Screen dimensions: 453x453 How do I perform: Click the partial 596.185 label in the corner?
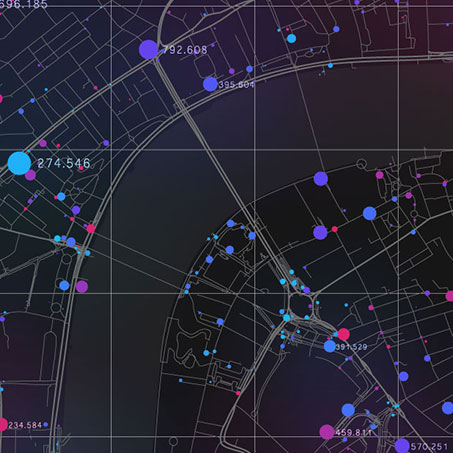click(23, 4)
